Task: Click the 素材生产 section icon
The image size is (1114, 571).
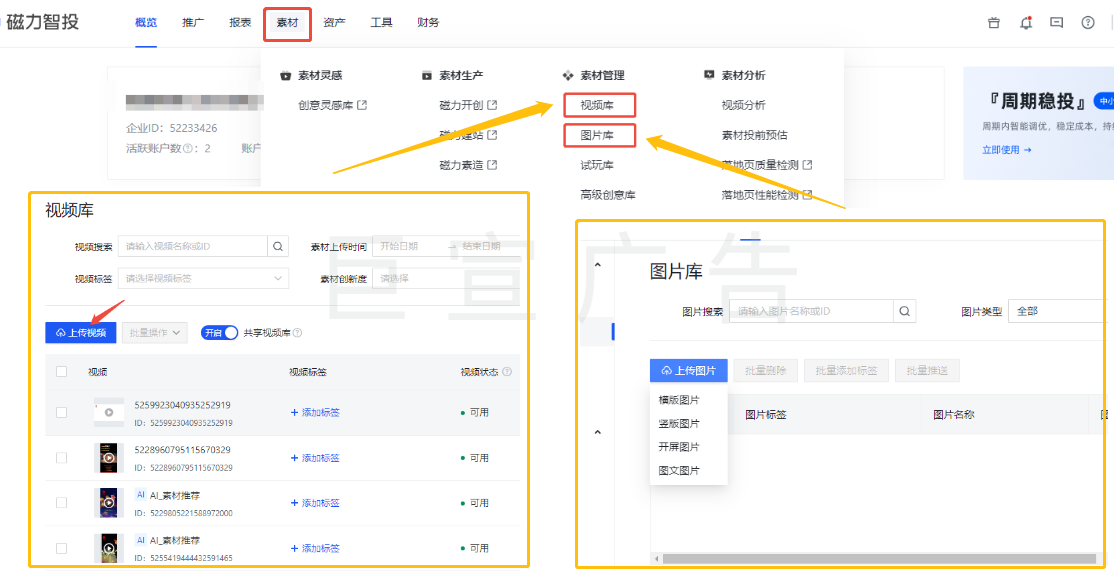Action: pyautogui.click(x=427, y=75)
